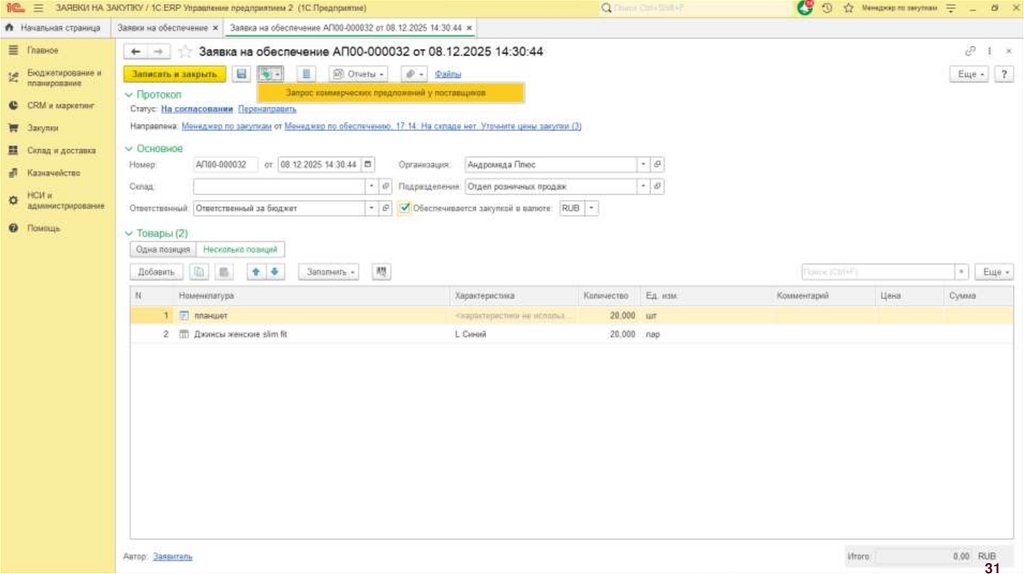Click the forward navigation arrow

point(158,52)
